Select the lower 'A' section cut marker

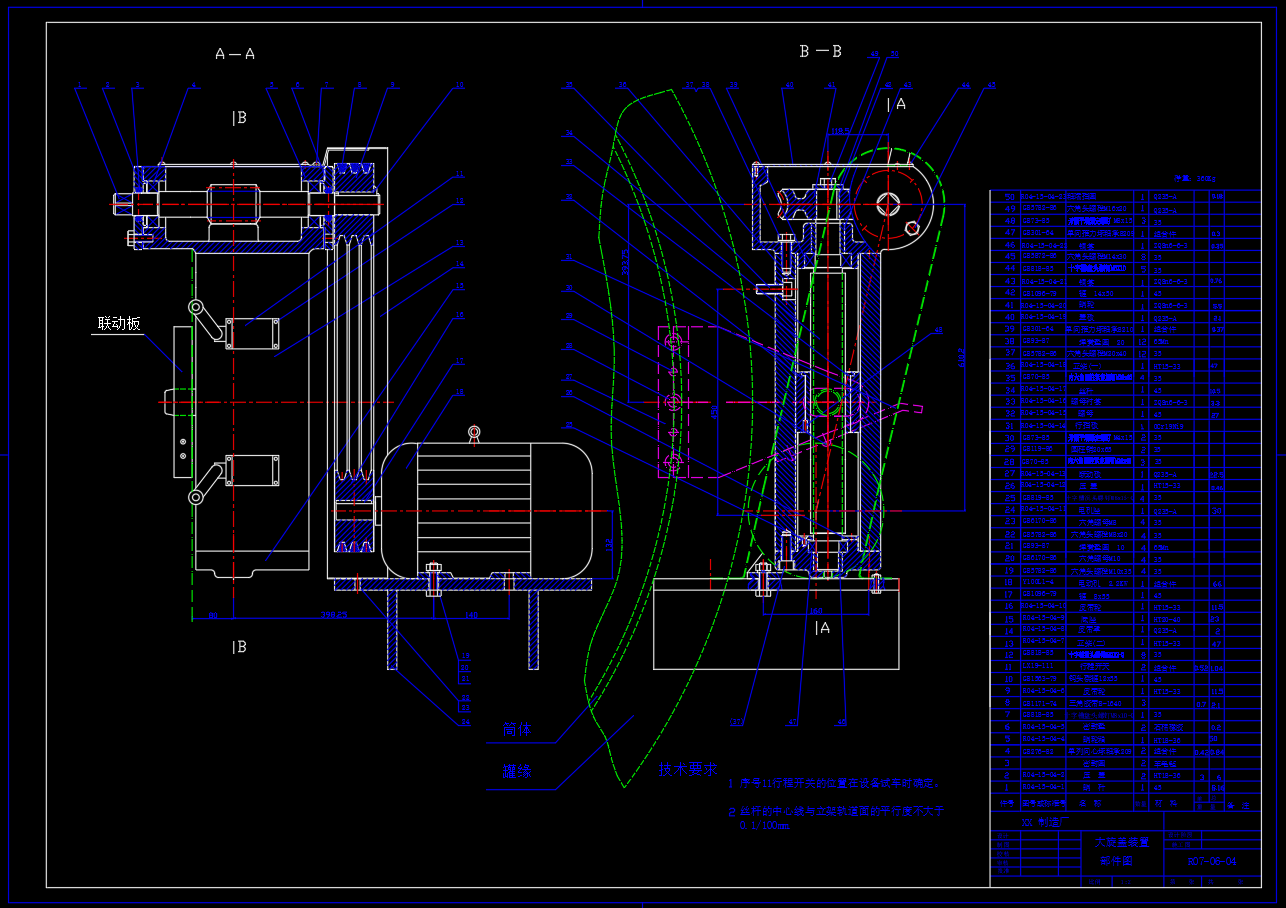pos(822,628)
